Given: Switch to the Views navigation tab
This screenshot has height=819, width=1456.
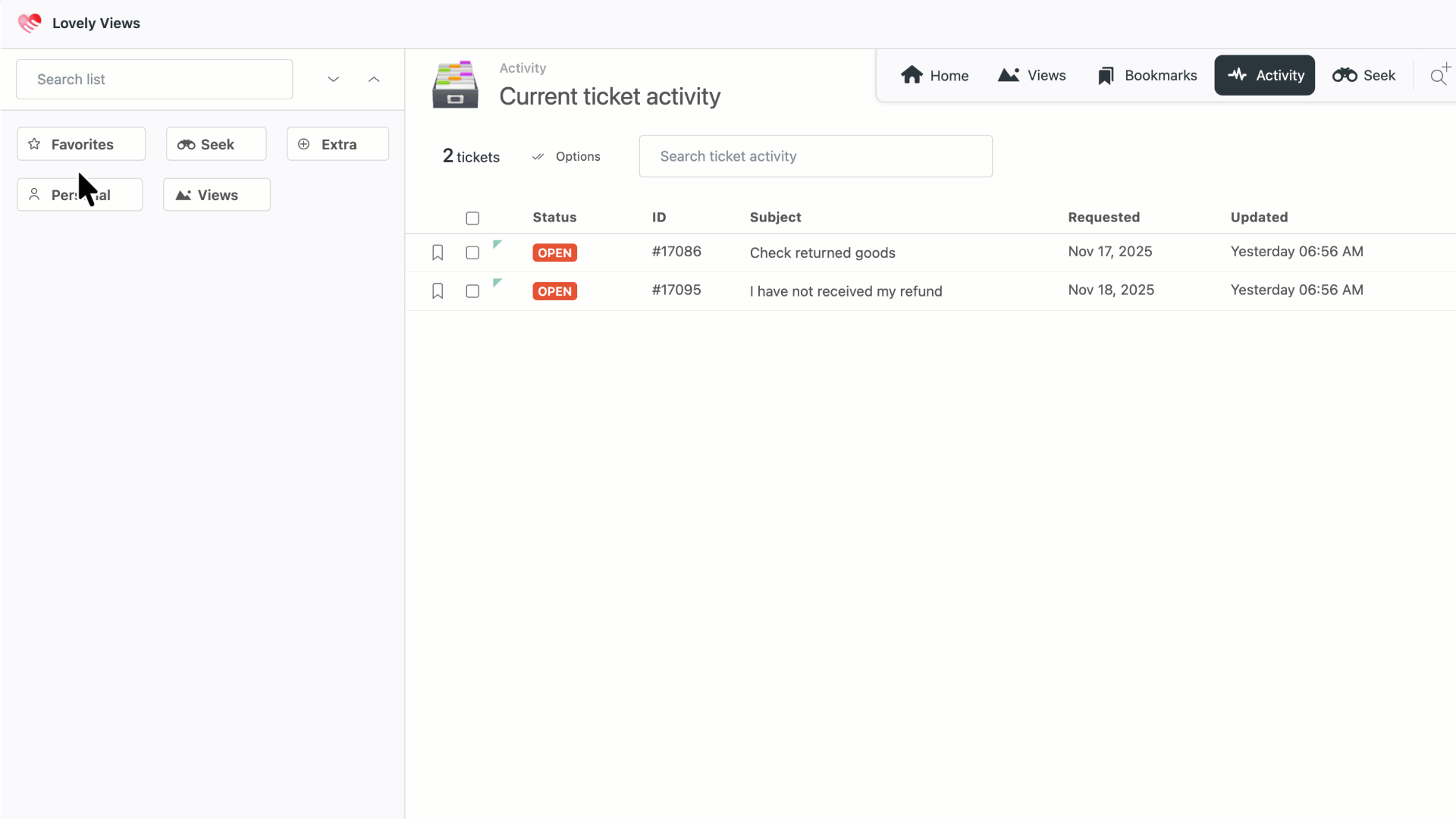Looking at the screenshot, I should 1032,75.
